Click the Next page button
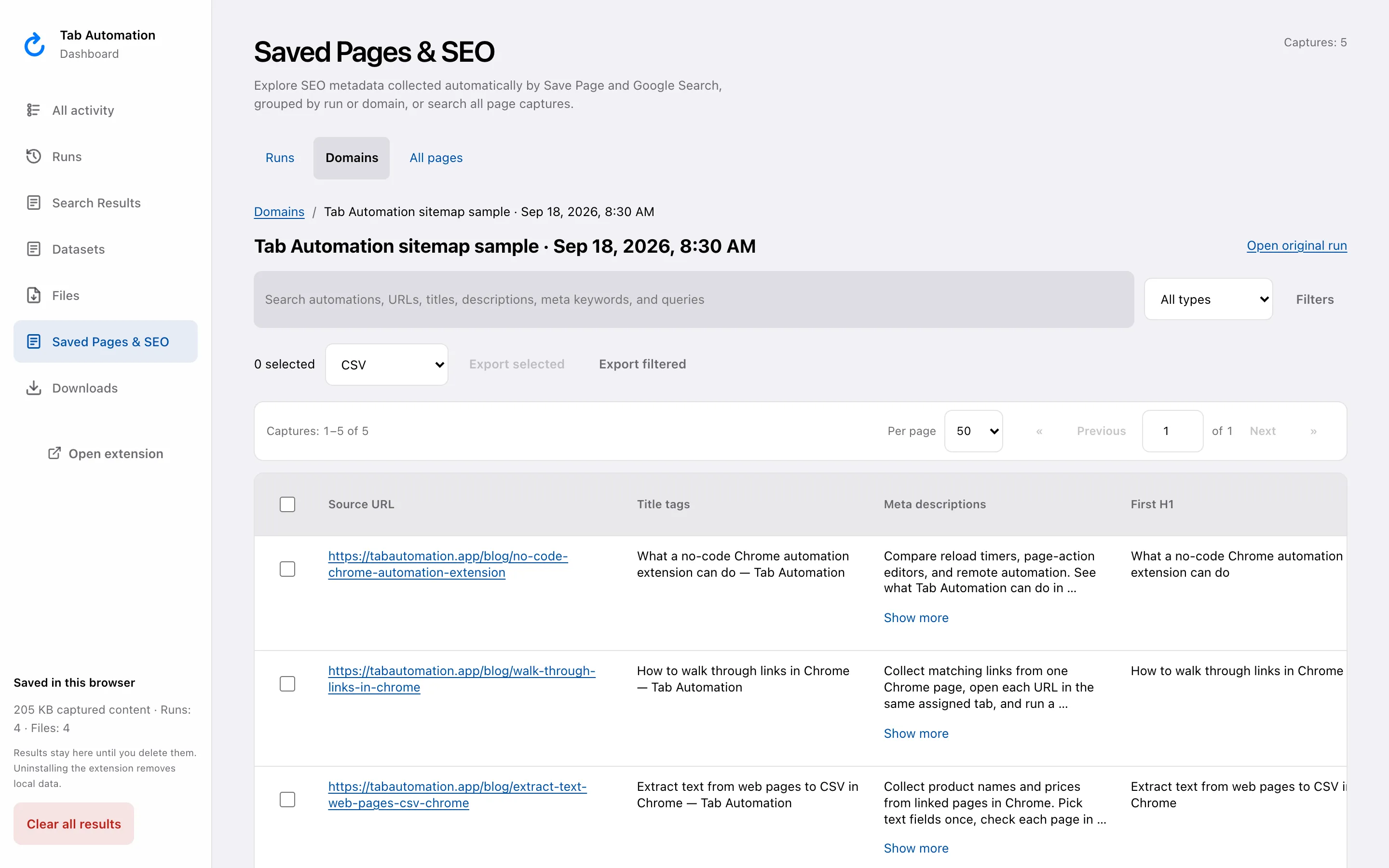Screen dimensions: 1389x868 pyautogui.click(x=1263, y=431)
